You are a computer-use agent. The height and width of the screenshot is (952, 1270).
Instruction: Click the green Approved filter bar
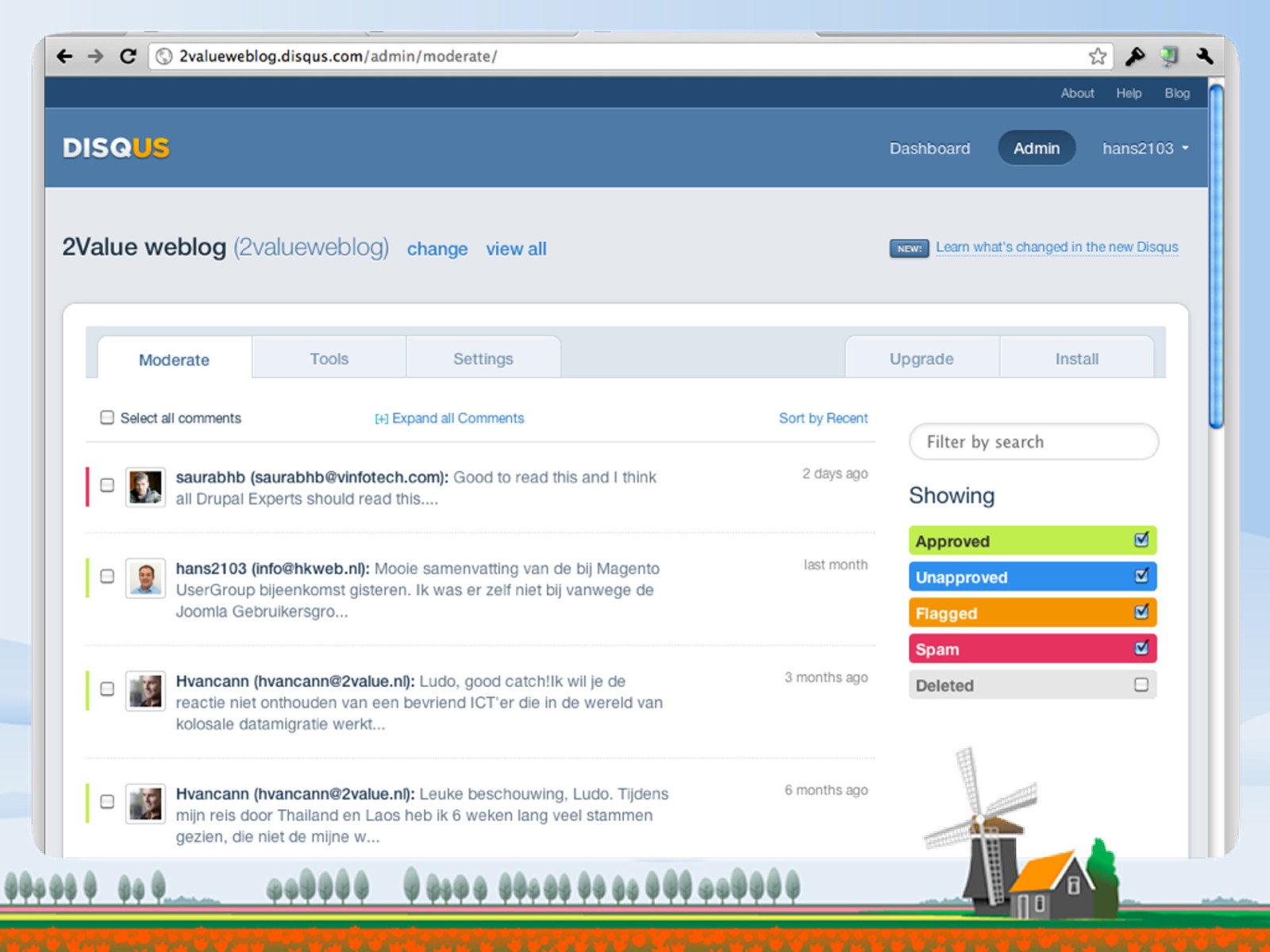click(x=1033, y=540)
